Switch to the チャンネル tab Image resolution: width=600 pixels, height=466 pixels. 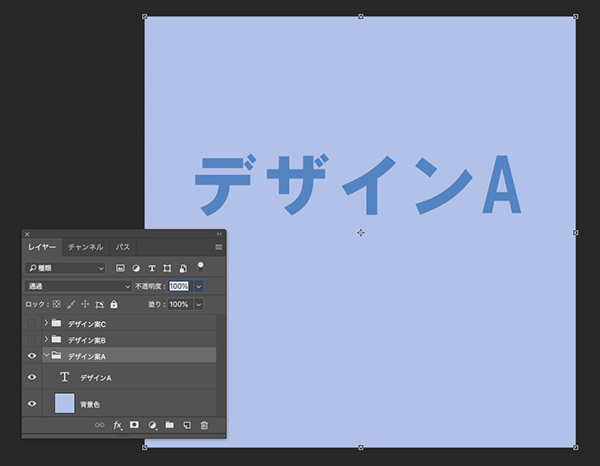[86, 247]
